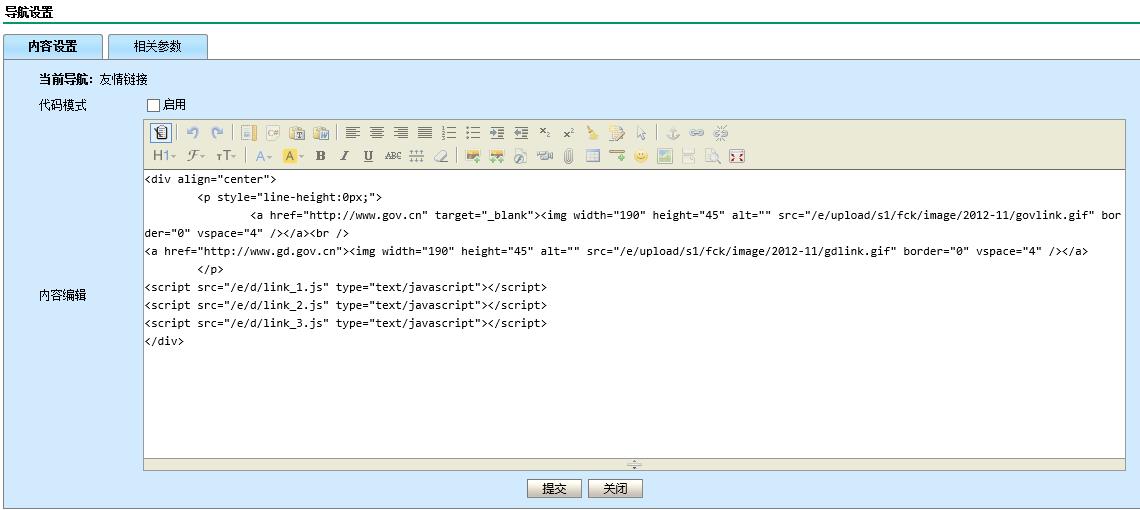Viewport: 1140px width, 510px height.
Task: Insert a horizontal rule
Action: 617,156
